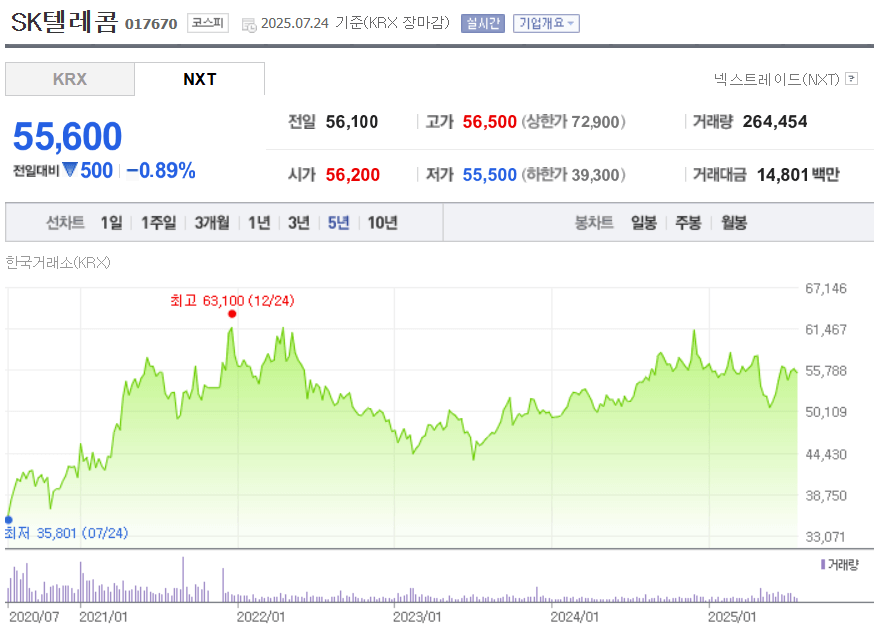Select the 일봉 daily candle view

pyautogui.click(x=641, y=223)
